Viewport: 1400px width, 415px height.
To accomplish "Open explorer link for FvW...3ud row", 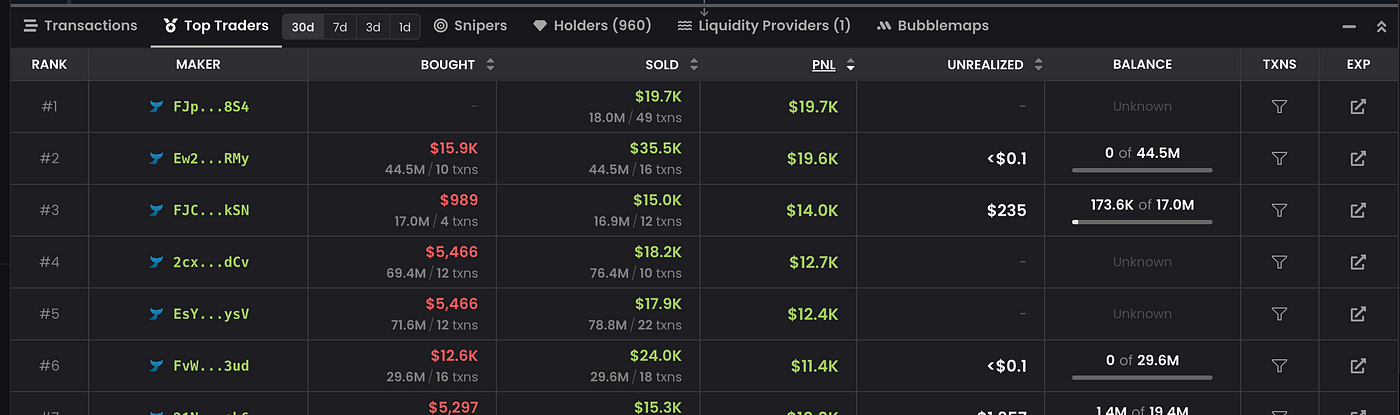I will click(1358, 367).
